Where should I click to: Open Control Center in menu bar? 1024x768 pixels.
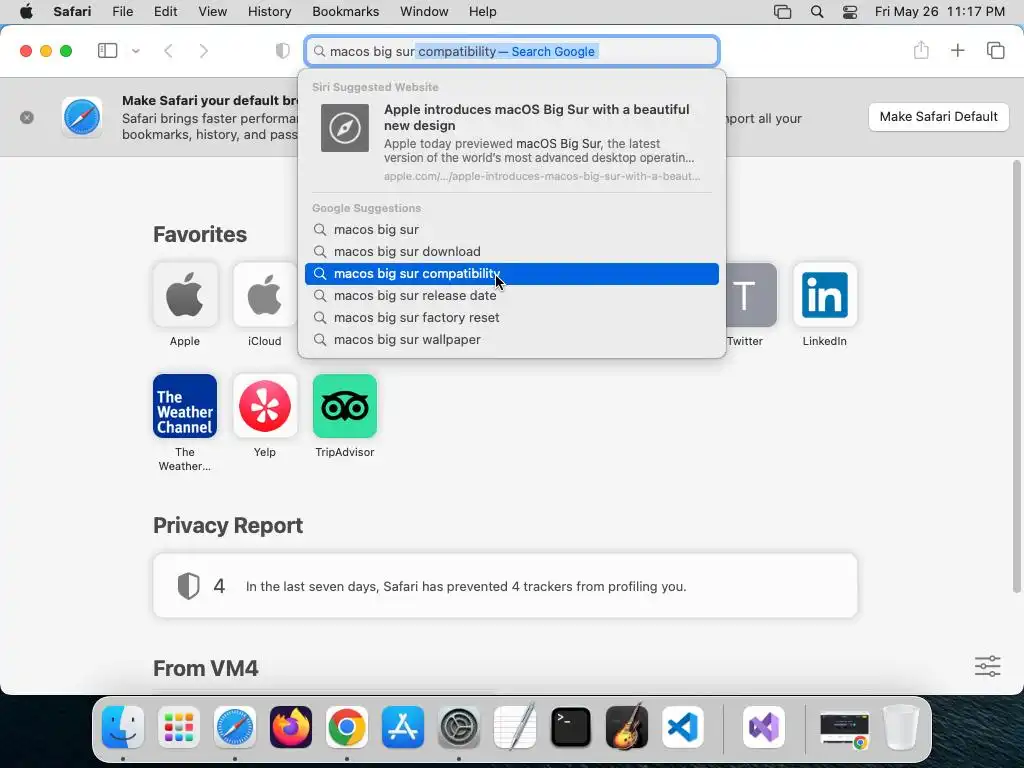coord(850,12)
